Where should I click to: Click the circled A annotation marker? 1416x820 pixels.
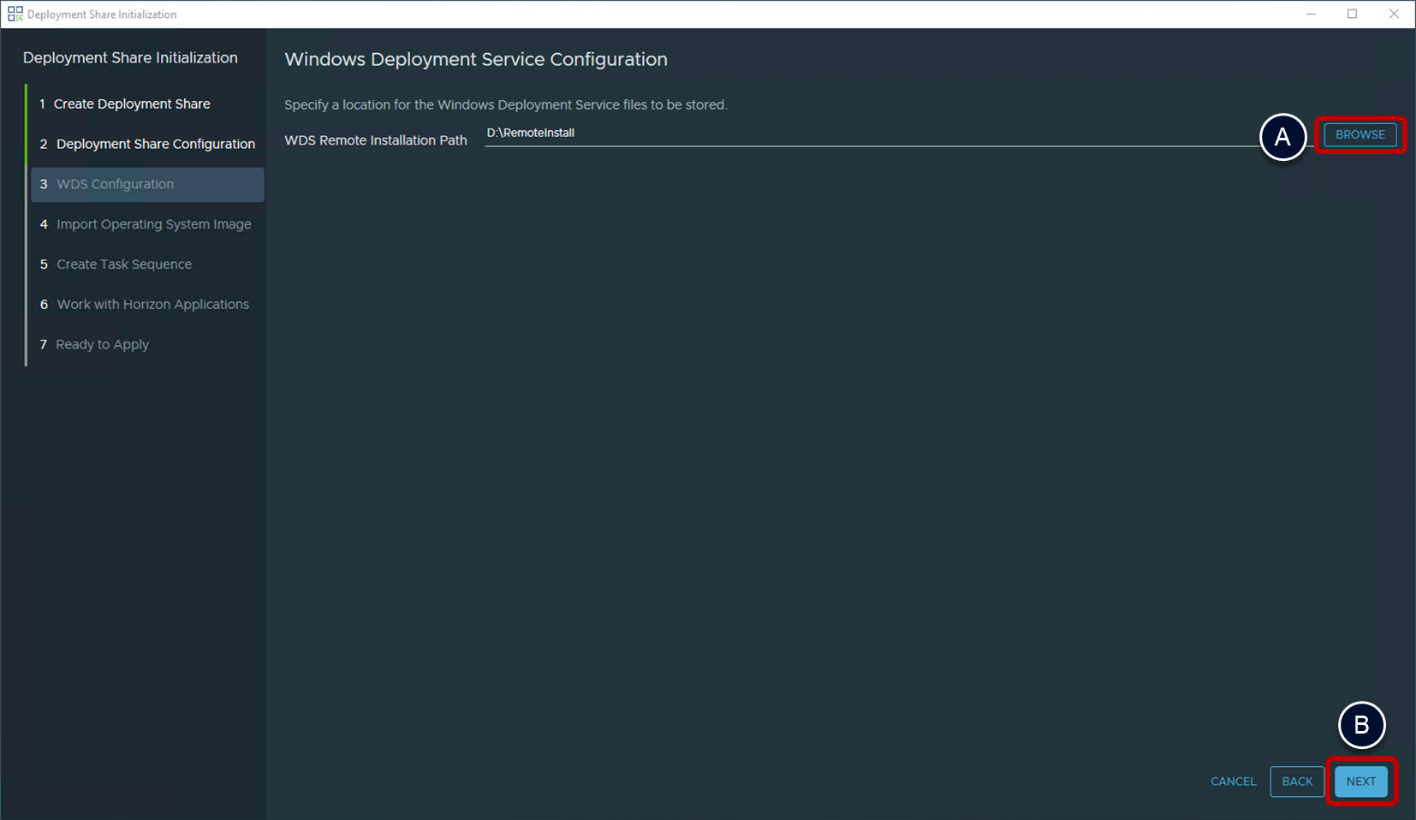click(x=1282, y=139)
